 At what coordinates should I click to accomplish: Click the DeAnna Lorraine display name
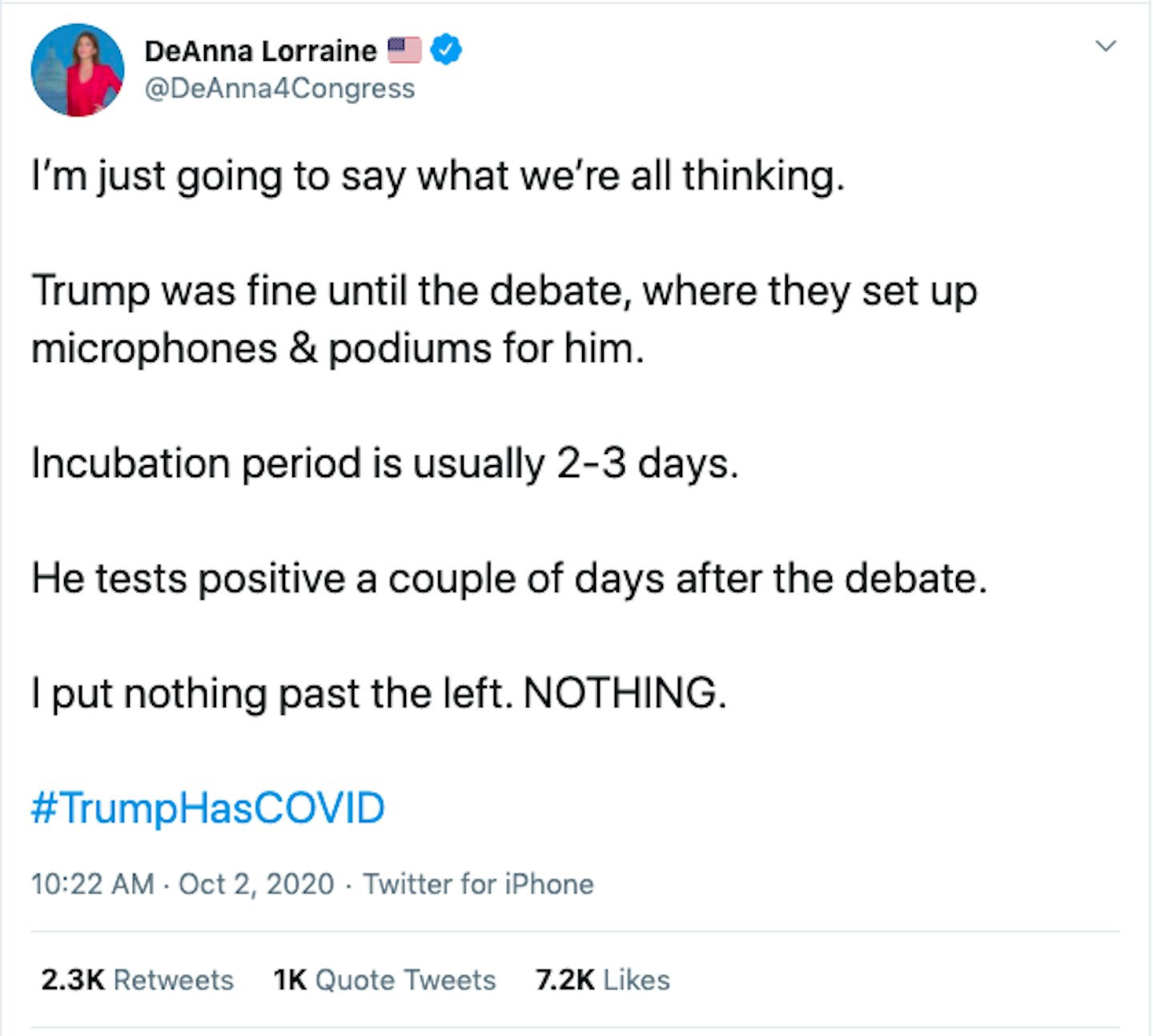tap(260, 50)
